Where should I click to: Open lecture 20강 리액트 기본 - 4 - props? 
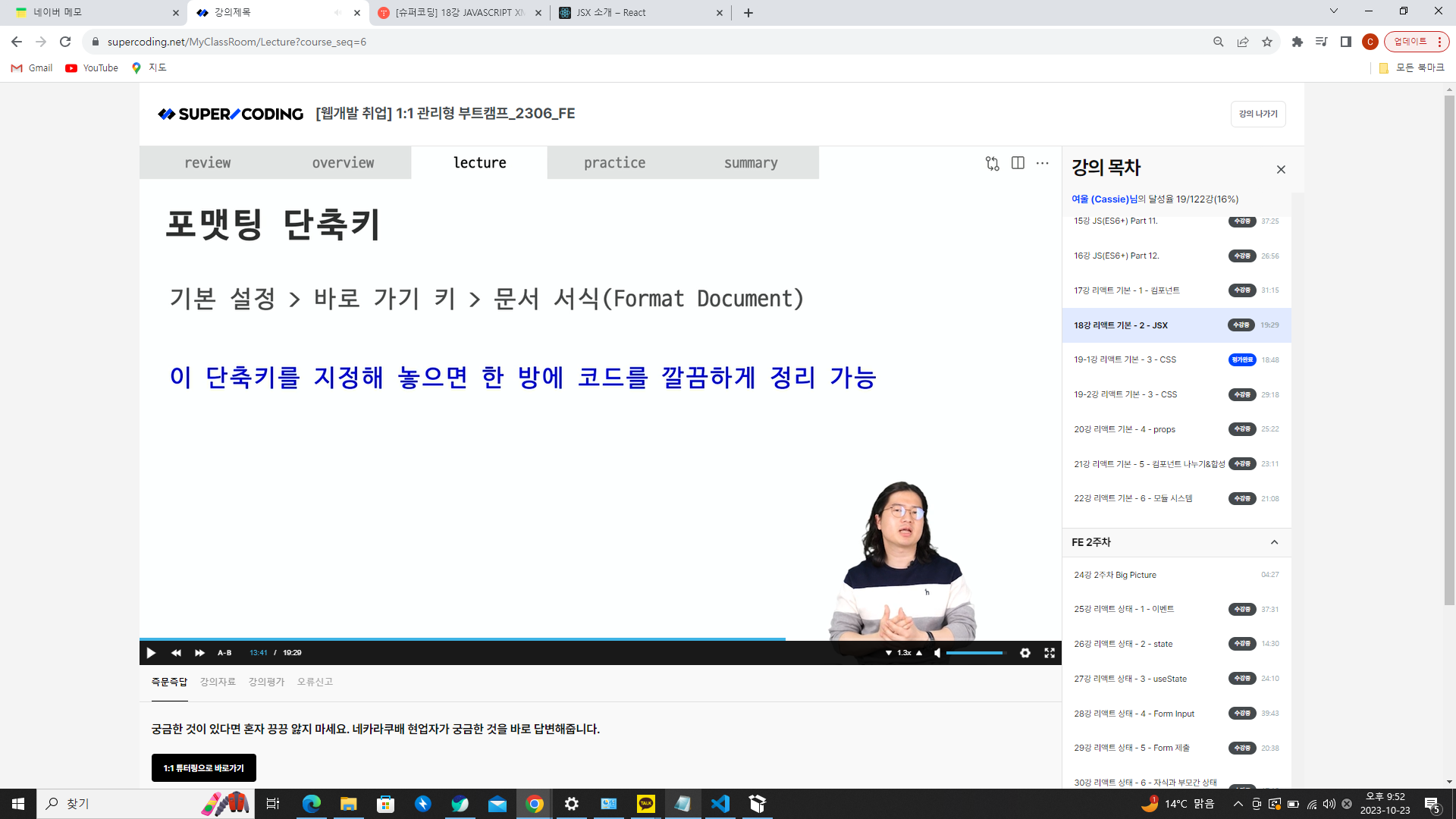pyautogui.click(x=1176, y=429)
